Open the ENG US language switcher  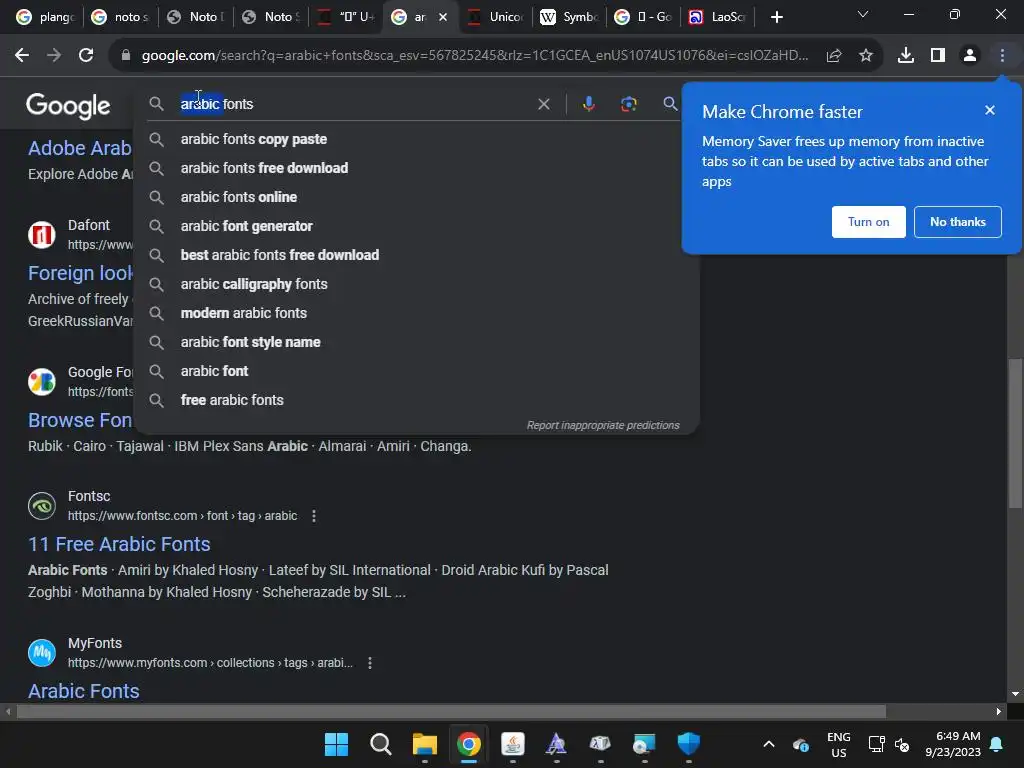(x=839, y=744)
